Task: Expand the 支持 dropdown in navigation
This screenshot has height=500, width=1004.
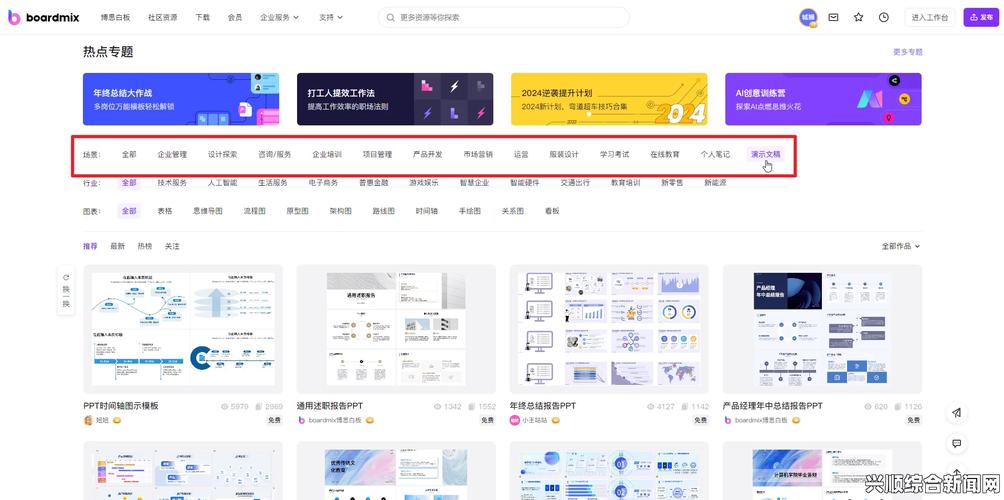Action: [331, 17]
